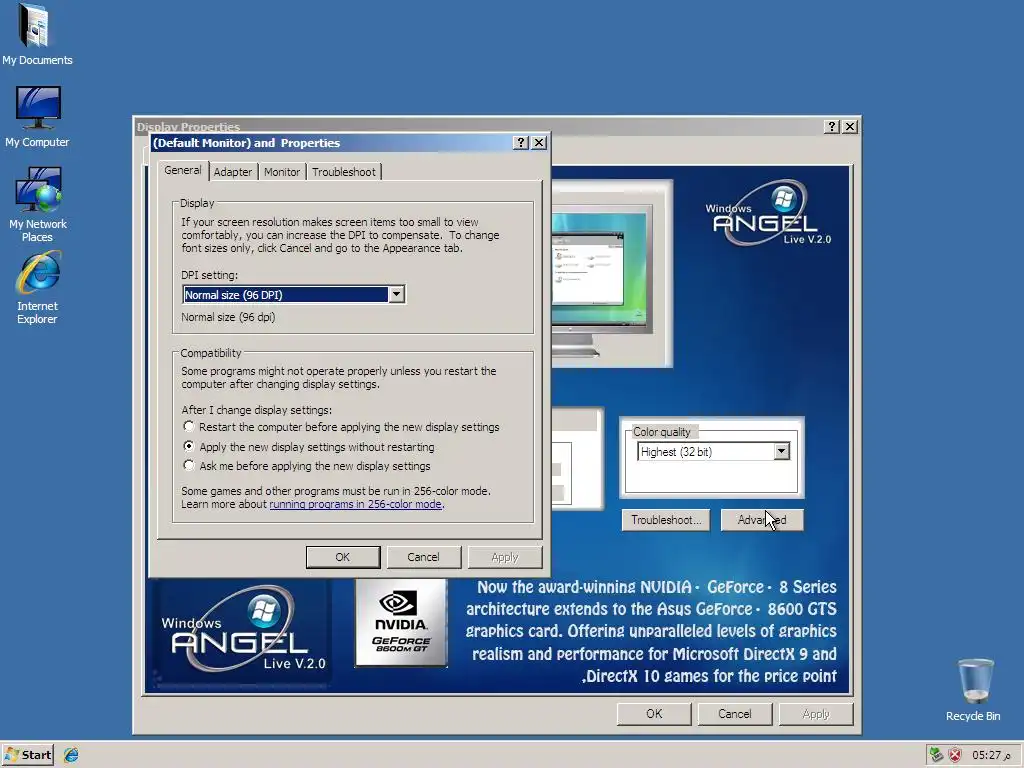Click OK in the monitor properties dialog
Image resolution: width=1024 pixels, height=768 pixels.
(343, 557)
